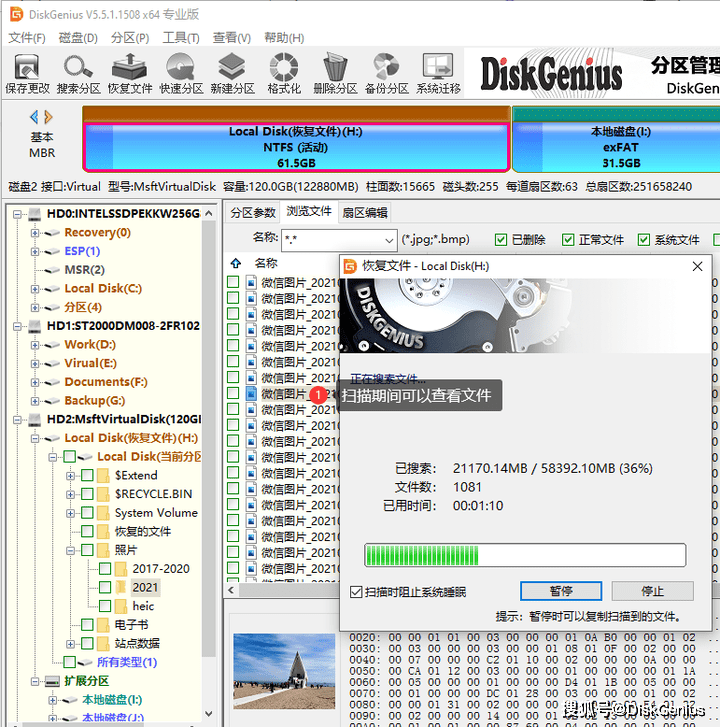Click the 2017-2020 folder icon
The width and height of the screenshot is (720, 727).
pyautogui.click(x=121, y=569)
